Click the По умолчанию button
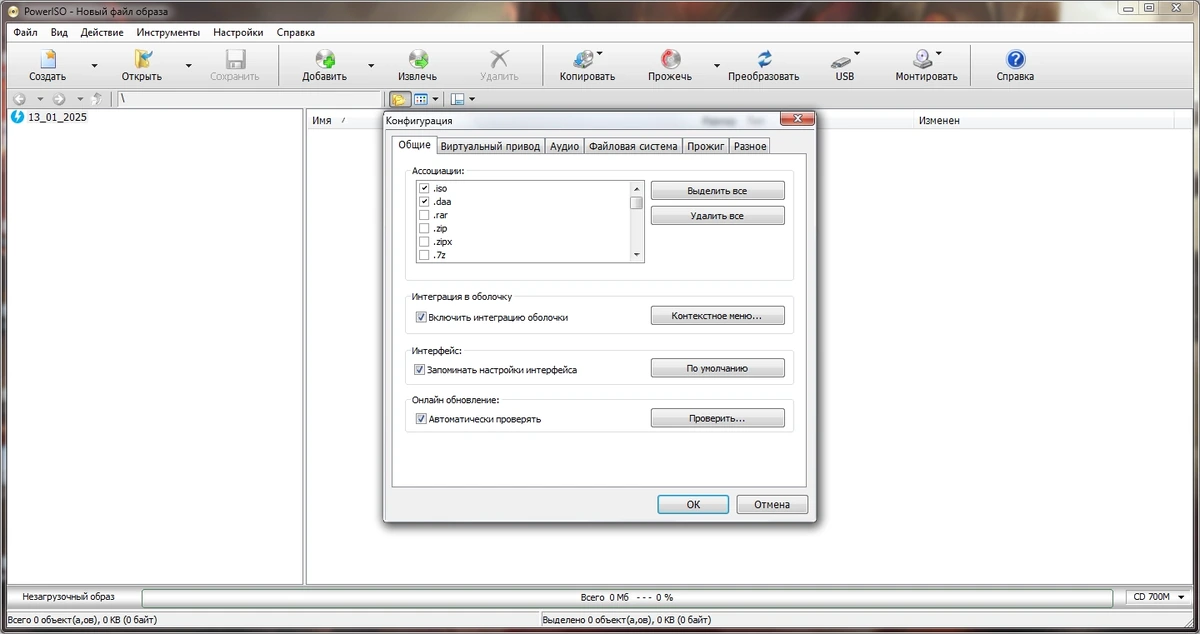 [717, 368]
